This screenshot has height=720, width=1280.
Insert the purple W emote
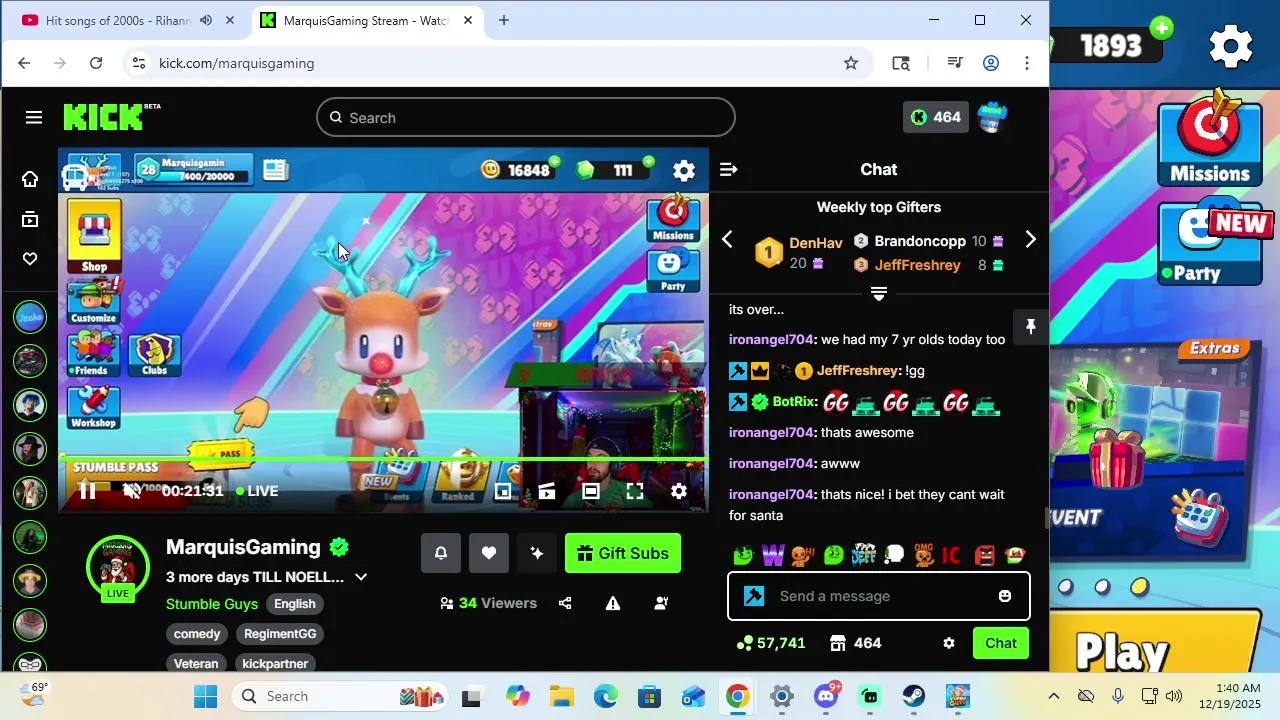click(773, 554)
